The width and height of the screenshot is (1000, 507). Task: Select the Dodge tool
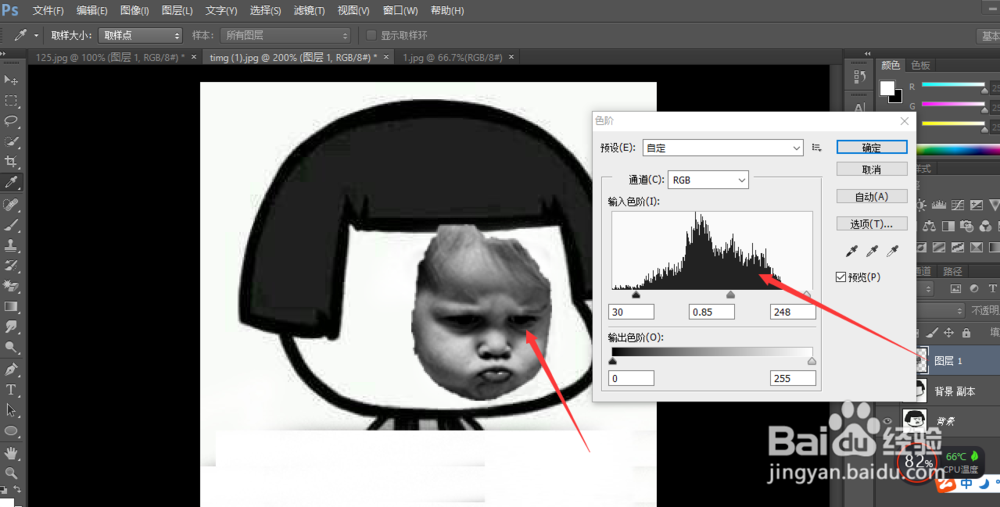pos(11,348)
